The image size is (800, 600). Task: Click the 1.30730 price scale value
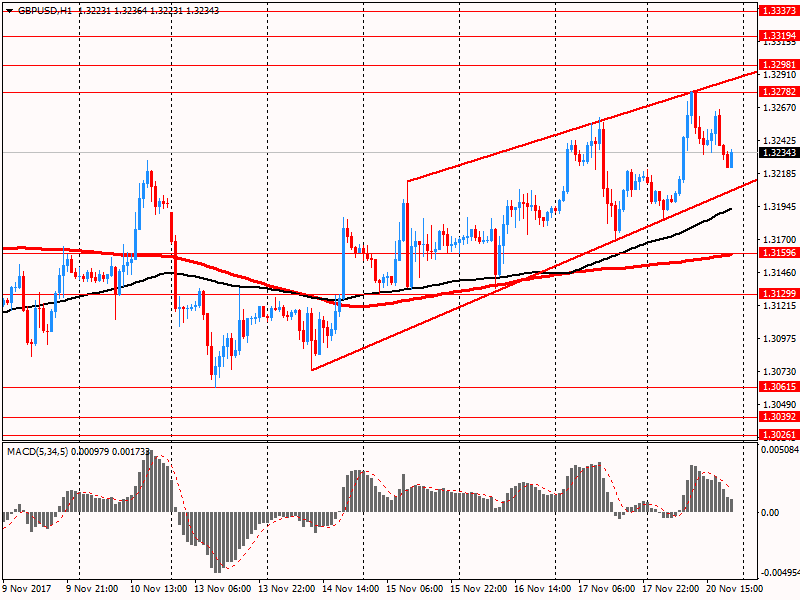coord(780,372)
